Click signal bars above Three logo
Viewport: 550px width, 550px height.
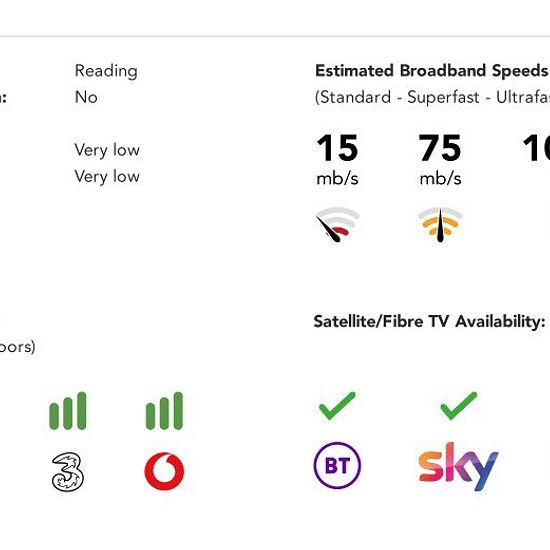[68, 411]
